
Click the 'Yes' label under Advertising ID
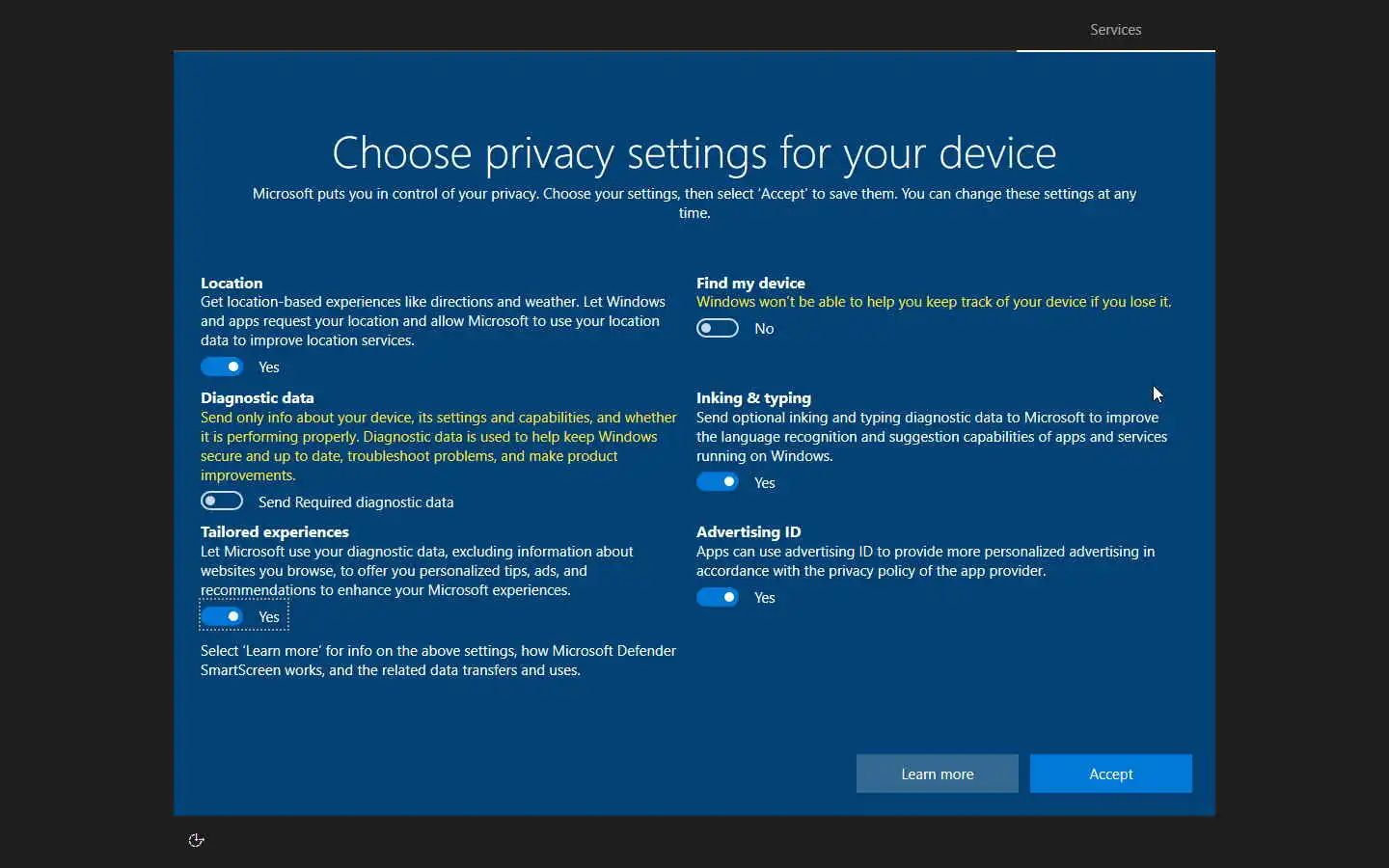coord(765,597)
